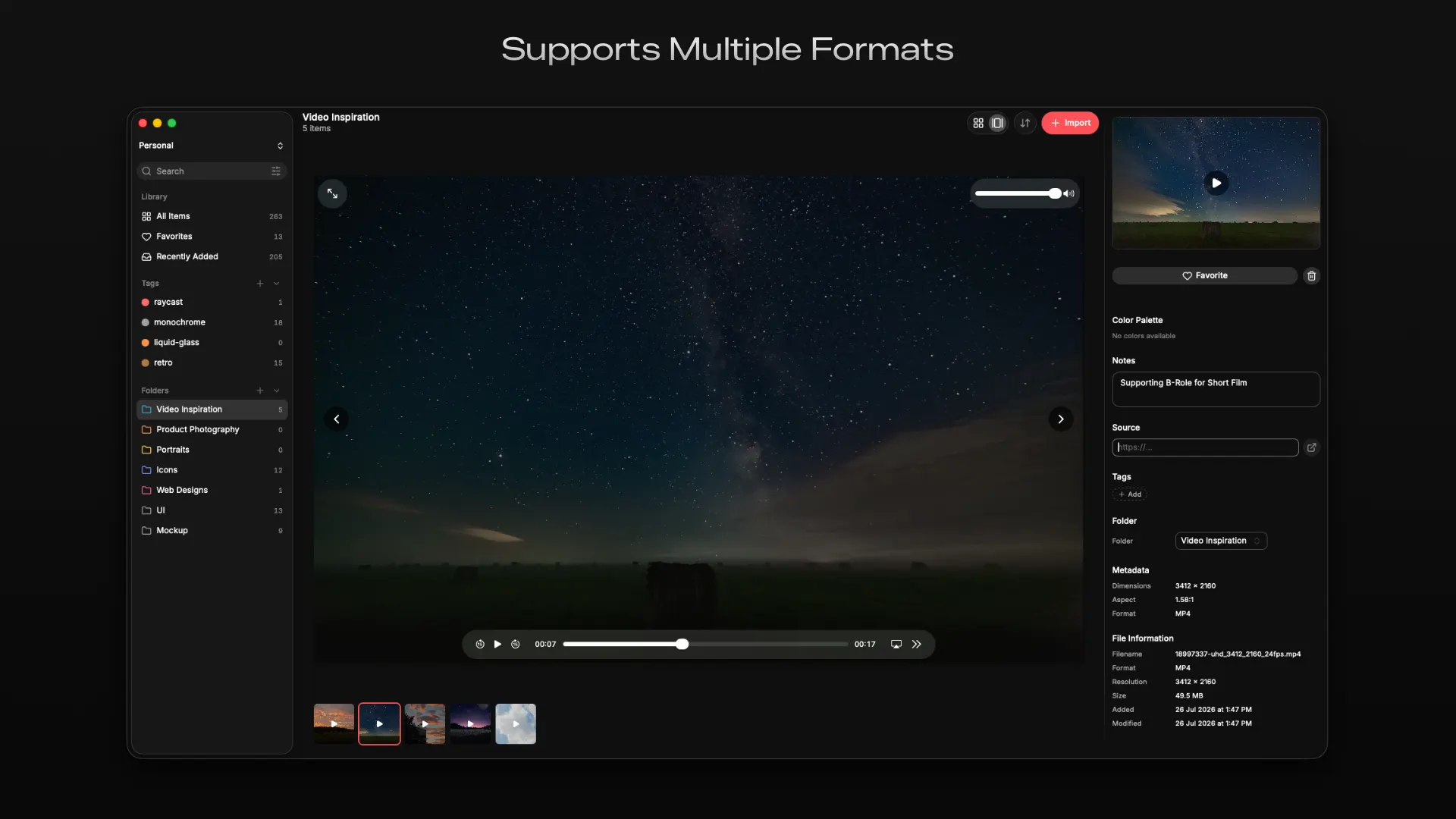Open the Icons folder

coord(212,470)
